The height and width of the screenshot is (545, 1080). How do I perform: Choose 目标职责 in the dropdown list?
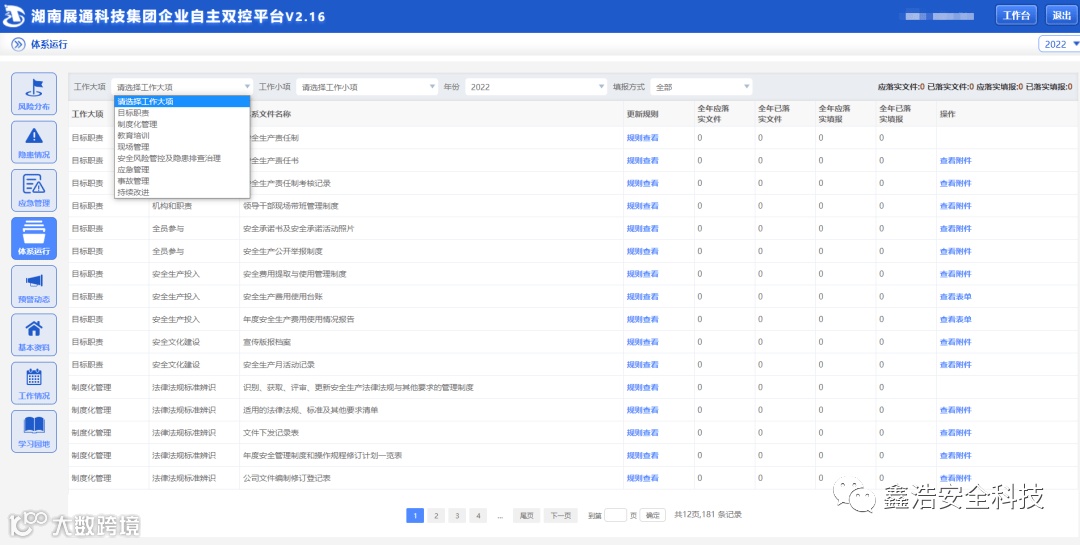coord(182,112)
